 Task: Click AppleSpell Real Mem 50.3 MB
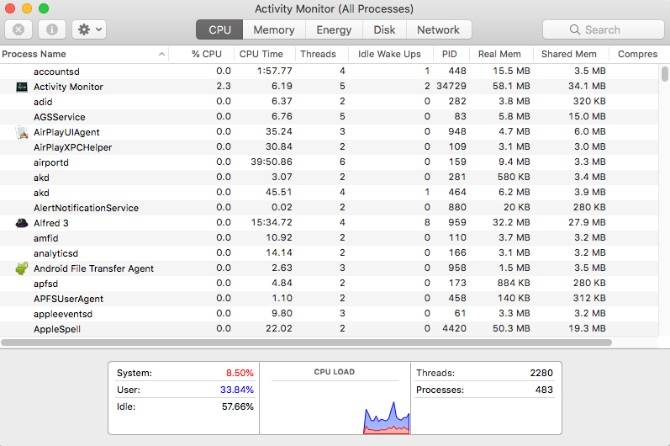[x=511, y=329]
